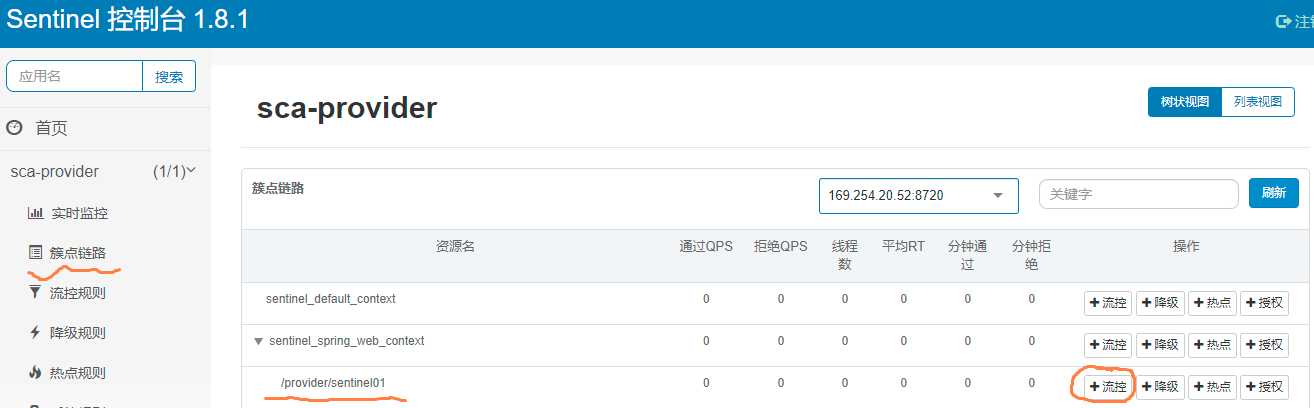This screenshot has width=1314, height=408.
Task: Focus the 应用名 search field
Action: click(x=75, y=76)
